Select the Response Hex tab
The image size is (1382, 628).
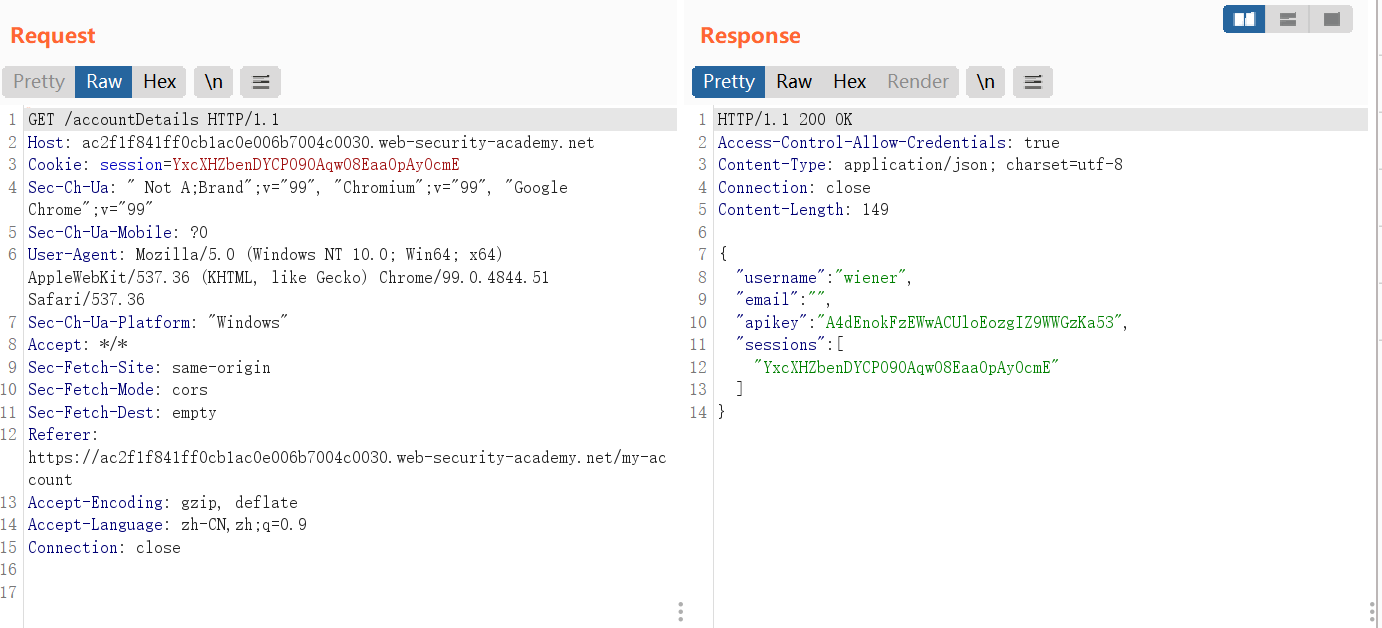850,82
